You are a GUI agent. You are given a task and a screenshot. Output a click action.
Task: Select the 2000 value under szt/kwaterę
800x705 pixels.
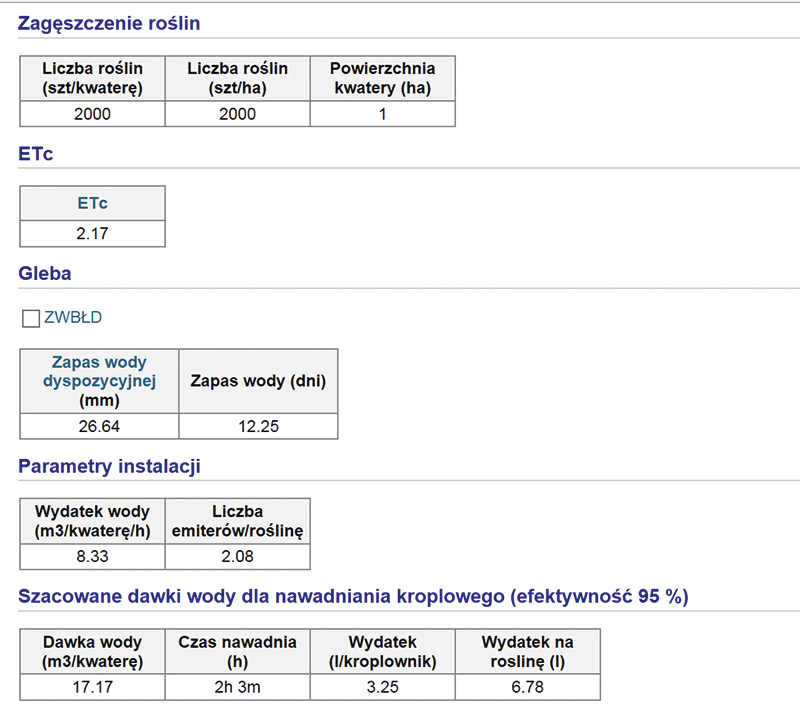[x=92, y=114]
